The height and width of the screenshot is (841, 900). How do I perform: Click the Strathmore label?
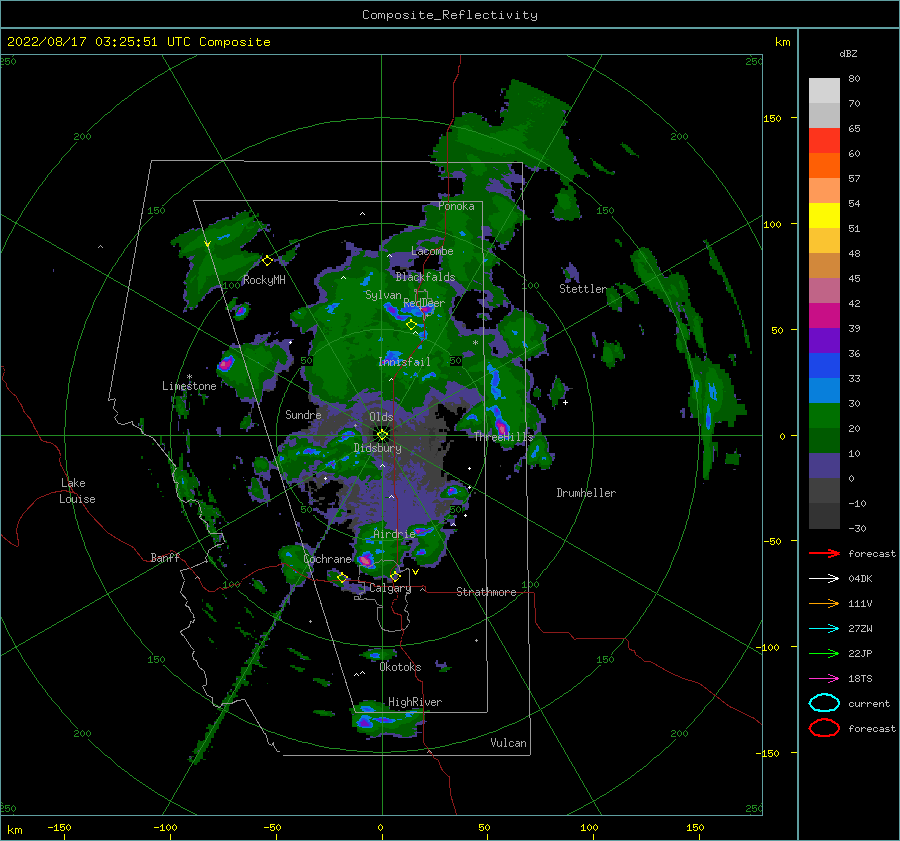[x=486, y=592]
